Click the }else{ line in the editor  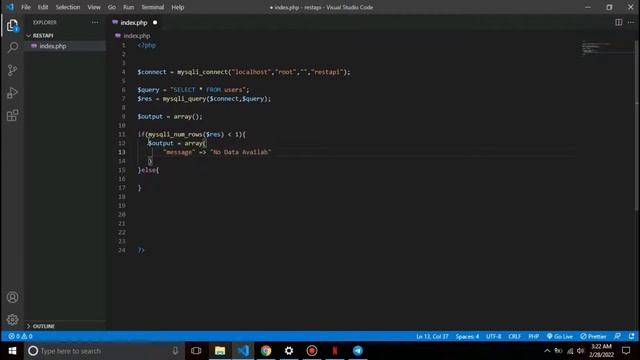[x=149, y=170]
